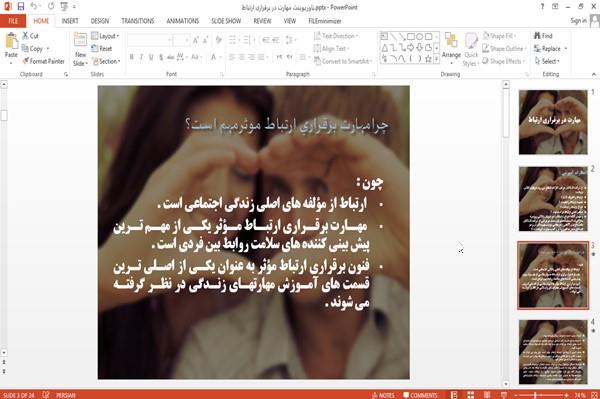The height and width of the screenshot is (399, 600).
Task: Fit slide to current window icon
Action: [594, 395]
